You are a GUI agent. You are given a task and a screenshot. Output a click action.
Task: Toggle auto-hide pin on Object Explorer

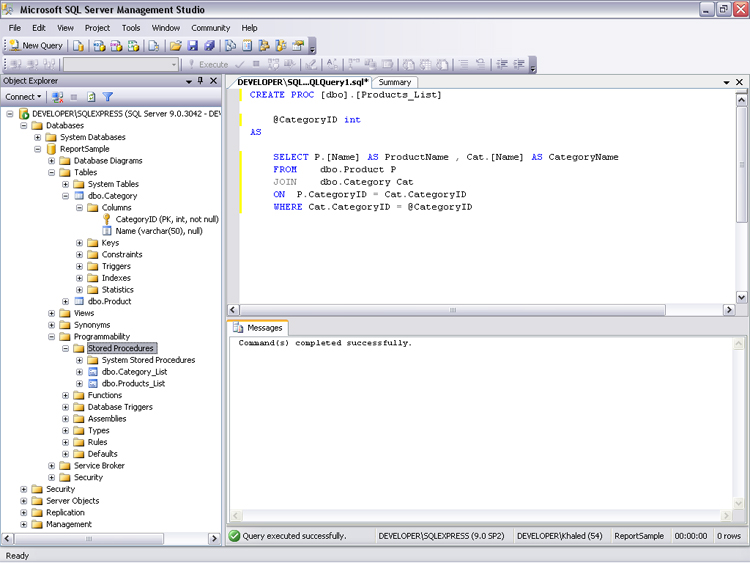tap(200, 81)
